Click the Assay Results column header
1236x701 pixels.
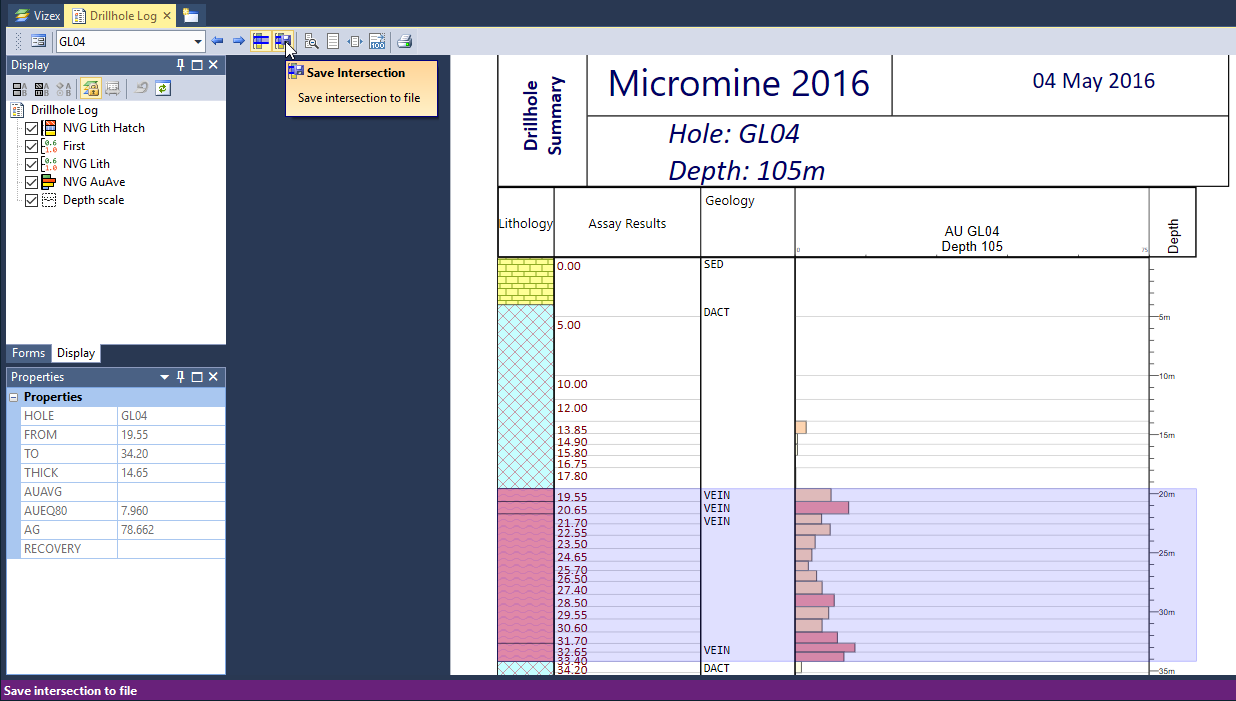tap(627, 224)
